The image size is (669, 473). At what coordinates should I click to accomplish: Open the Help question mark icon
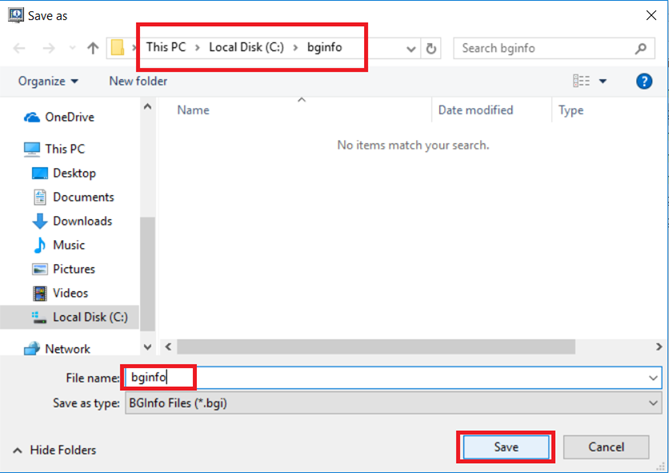(644, 81)
